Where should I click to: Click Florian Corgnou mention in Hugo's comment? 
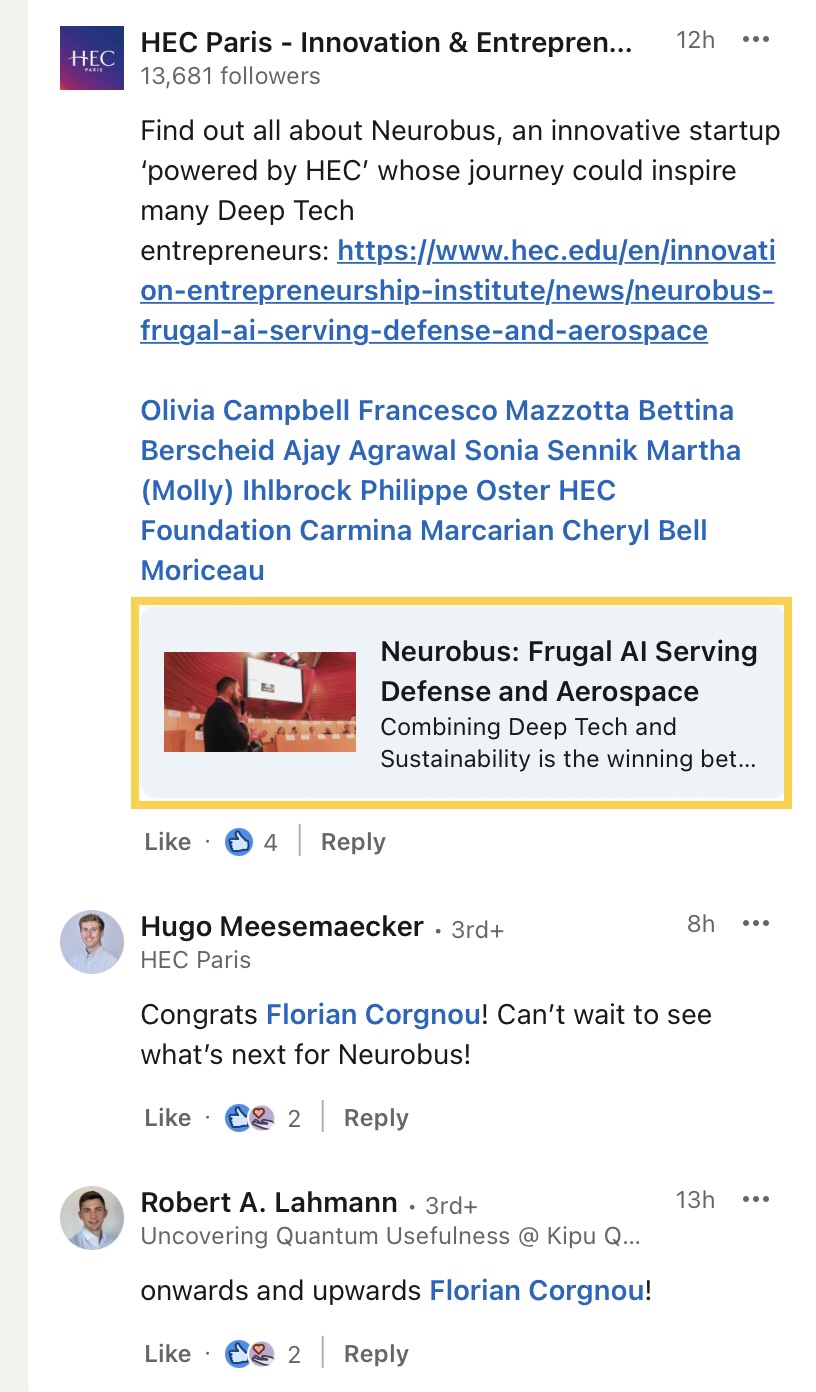373,1015
